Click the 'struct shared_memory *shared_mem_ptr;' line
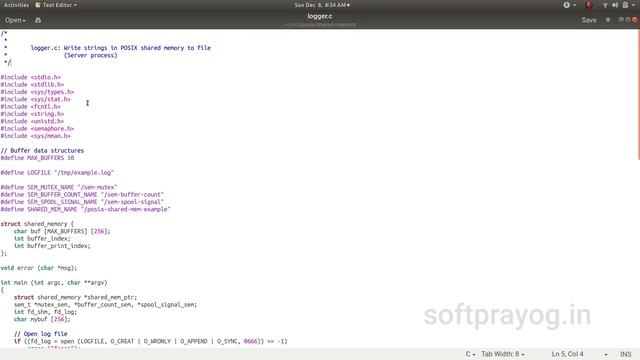Viewport: 640px width, 360px height. 76,298
